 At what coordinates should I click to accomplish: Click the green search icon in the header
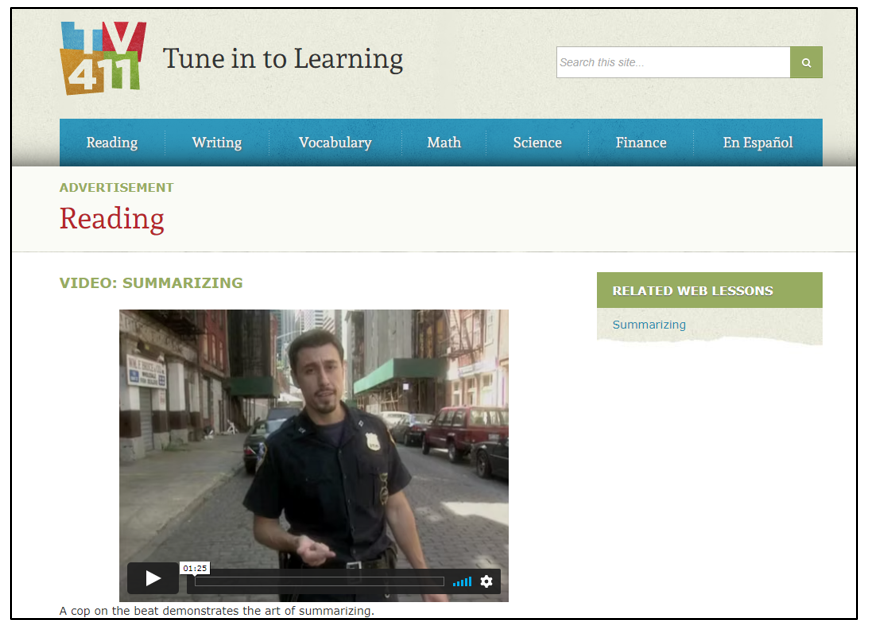805,62
